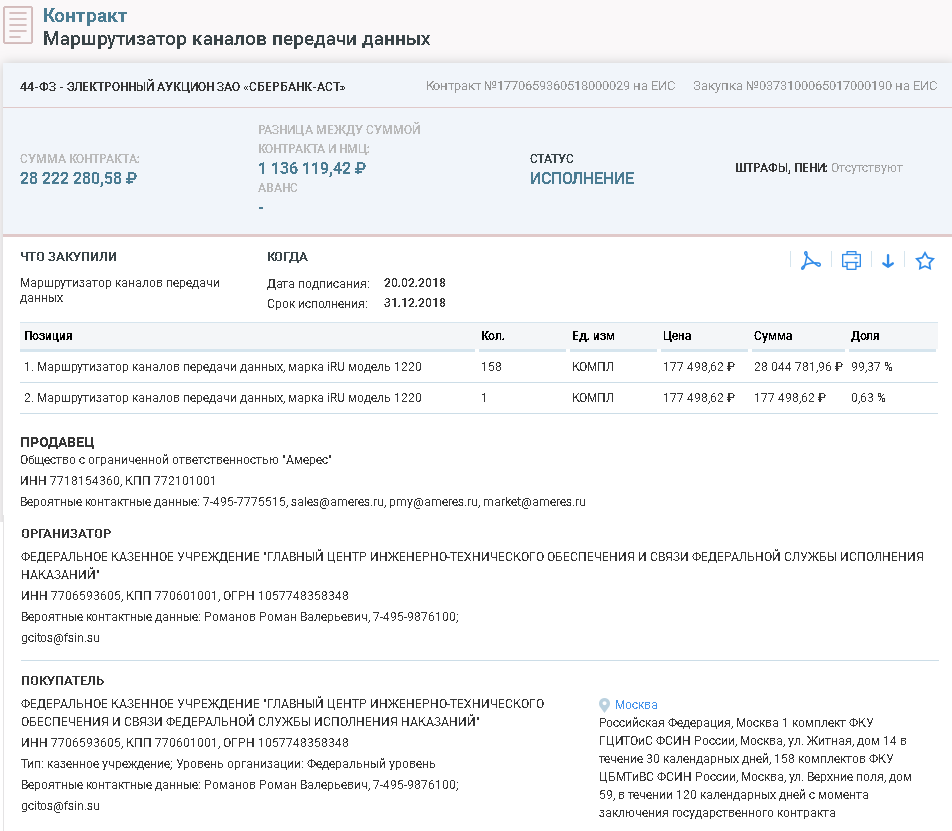Click seller name Общество 'Амерес'
952x831 pixels.
pyautogui.click(x=176, y=460)
